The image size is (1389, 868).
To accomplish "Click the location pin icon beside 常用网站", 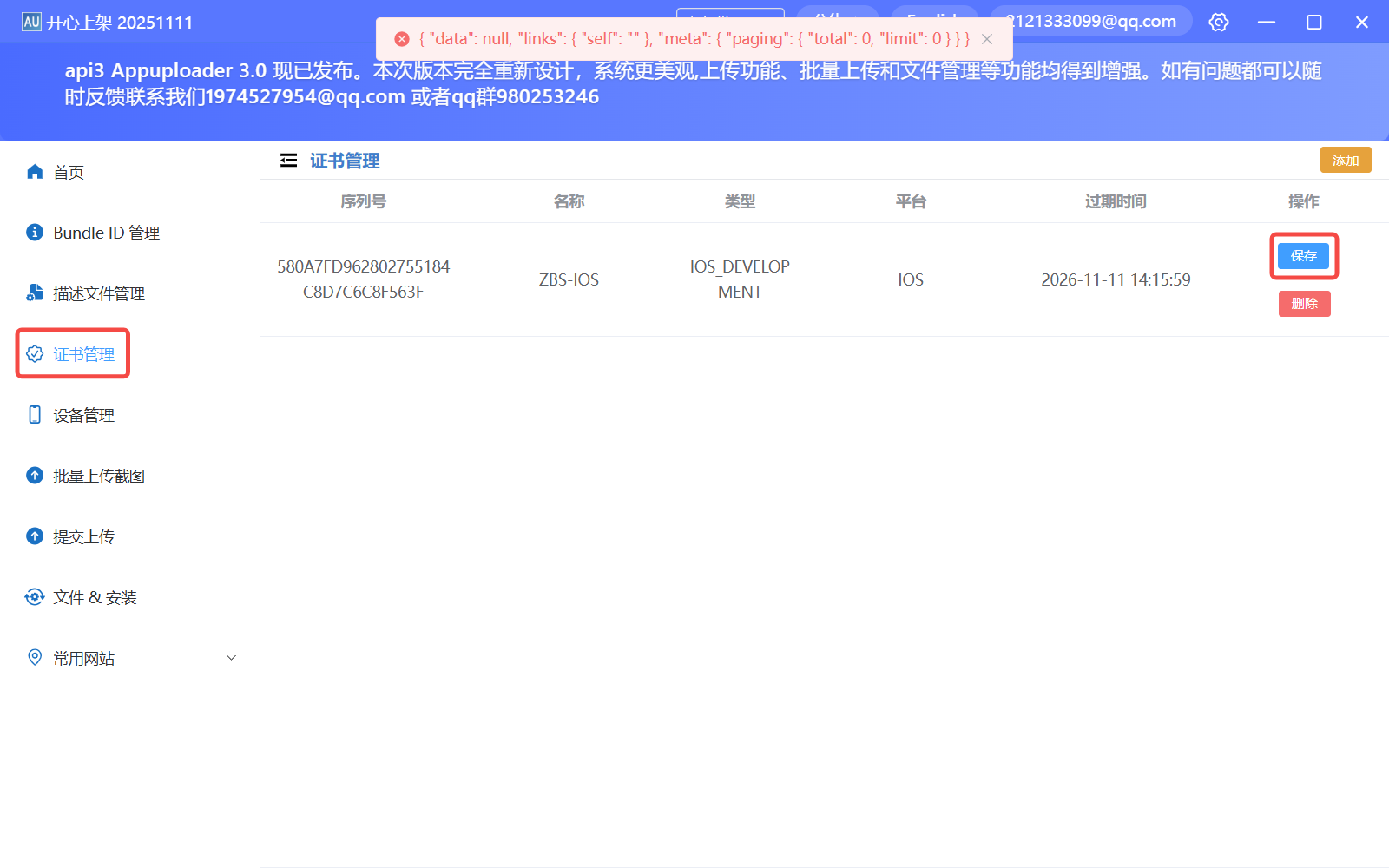I will coord(35,657).
